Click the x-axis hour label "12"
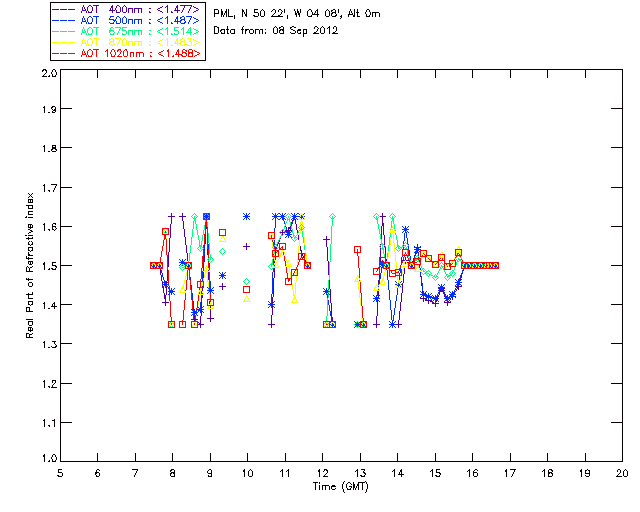The image size is (640, 512). (322, 473)
